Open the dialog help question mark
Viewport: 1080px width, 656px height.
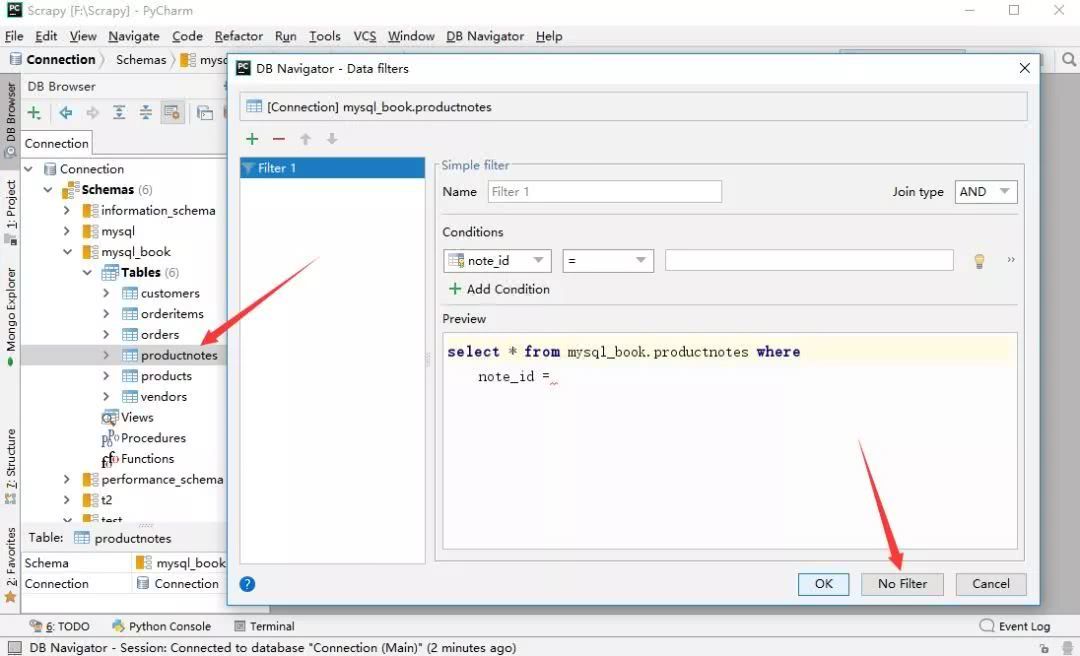pos(247,584)
